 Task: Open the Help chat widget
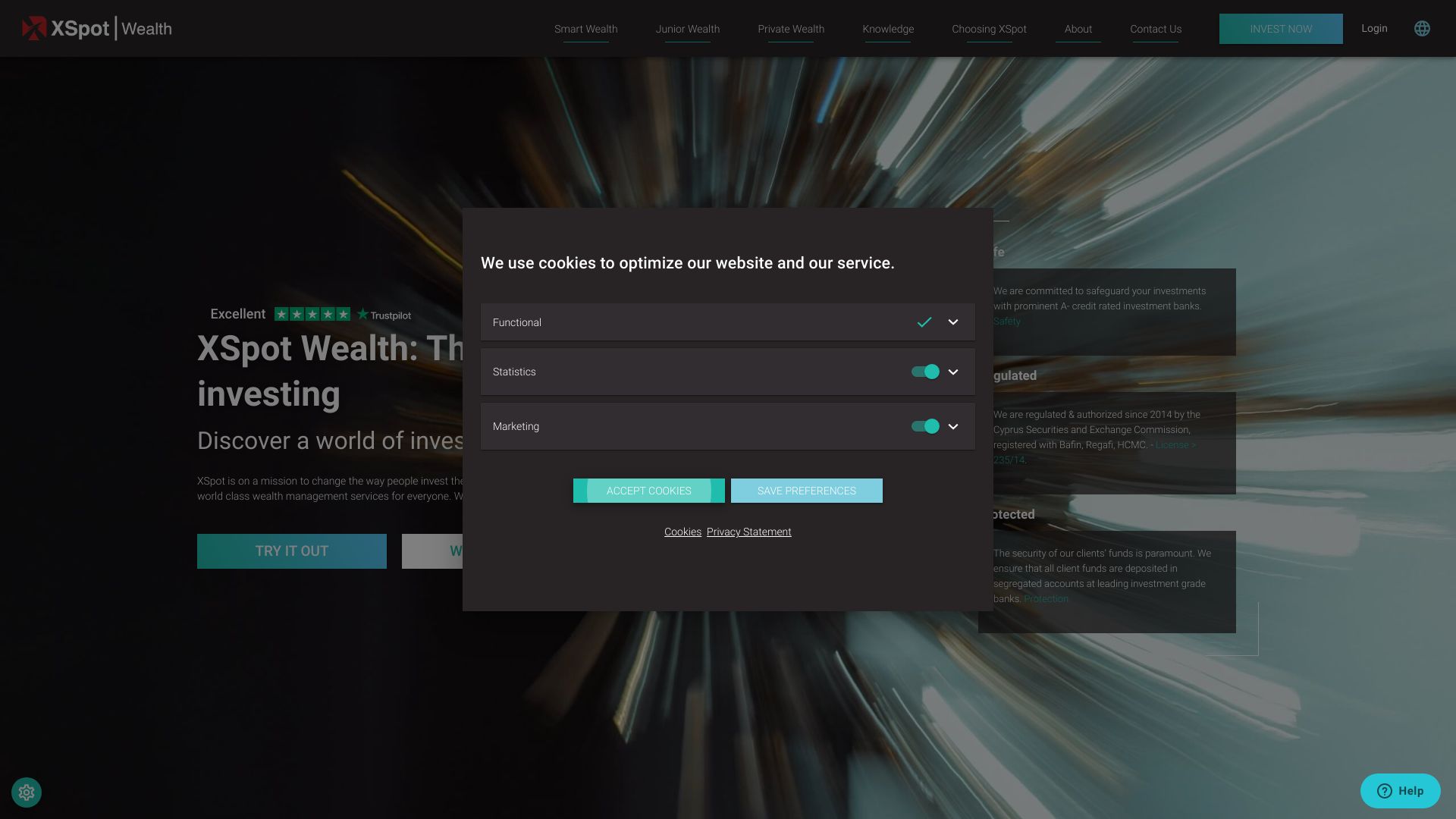point(1400,791)
